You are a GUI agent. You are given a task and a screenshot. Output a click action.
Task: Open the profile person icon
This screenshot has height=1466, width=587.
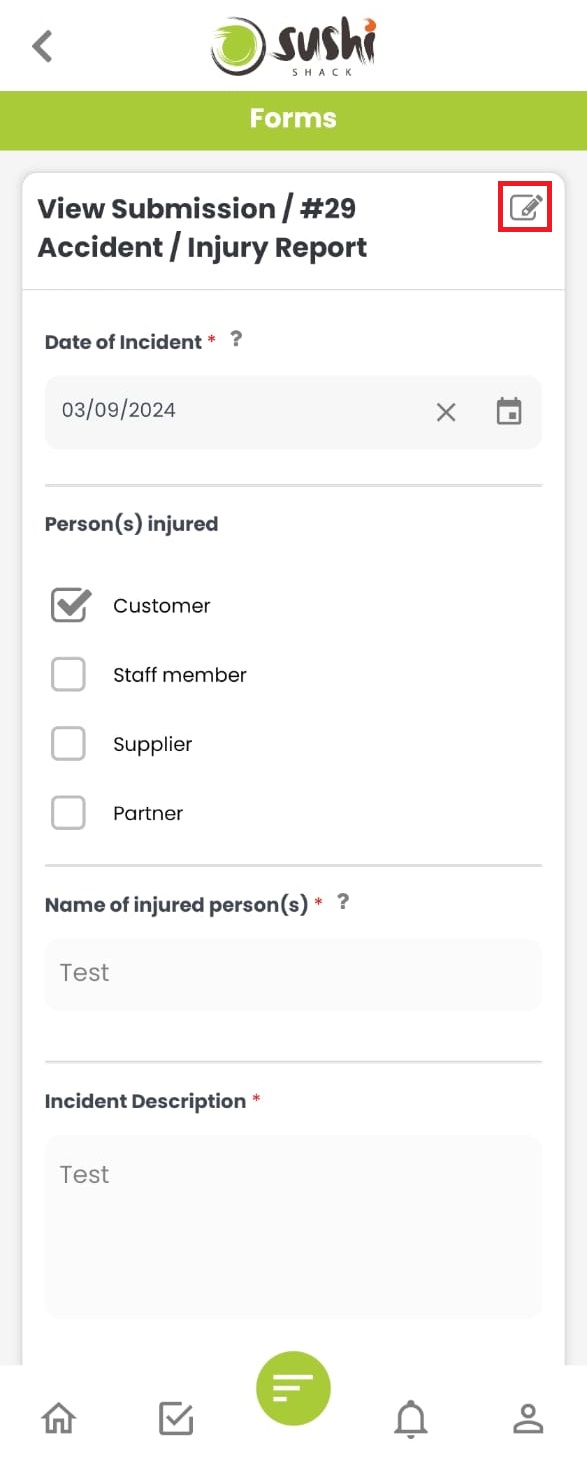pos(528,1418)
